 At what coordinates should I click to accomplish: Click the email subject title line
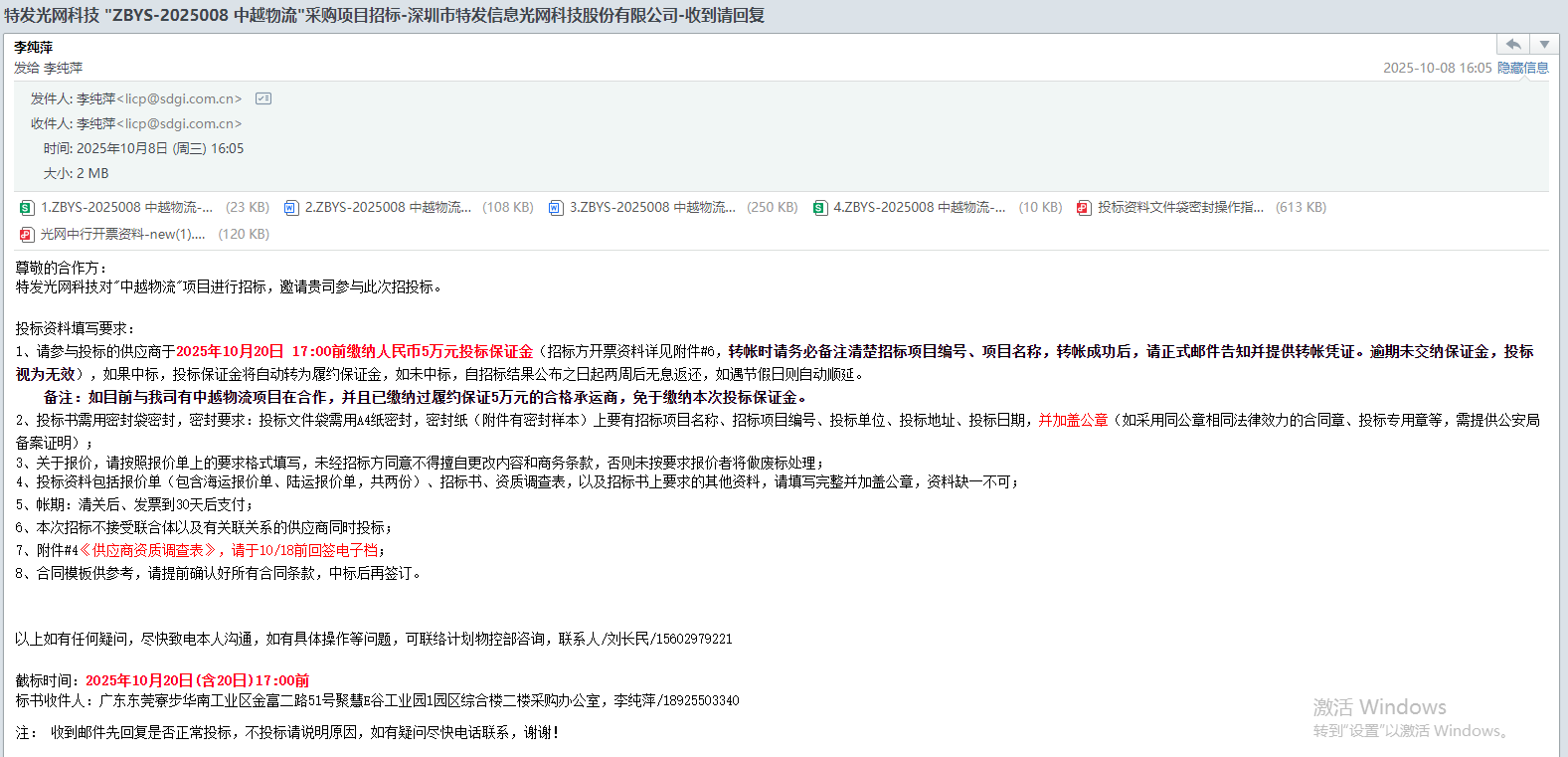point(384,16)
